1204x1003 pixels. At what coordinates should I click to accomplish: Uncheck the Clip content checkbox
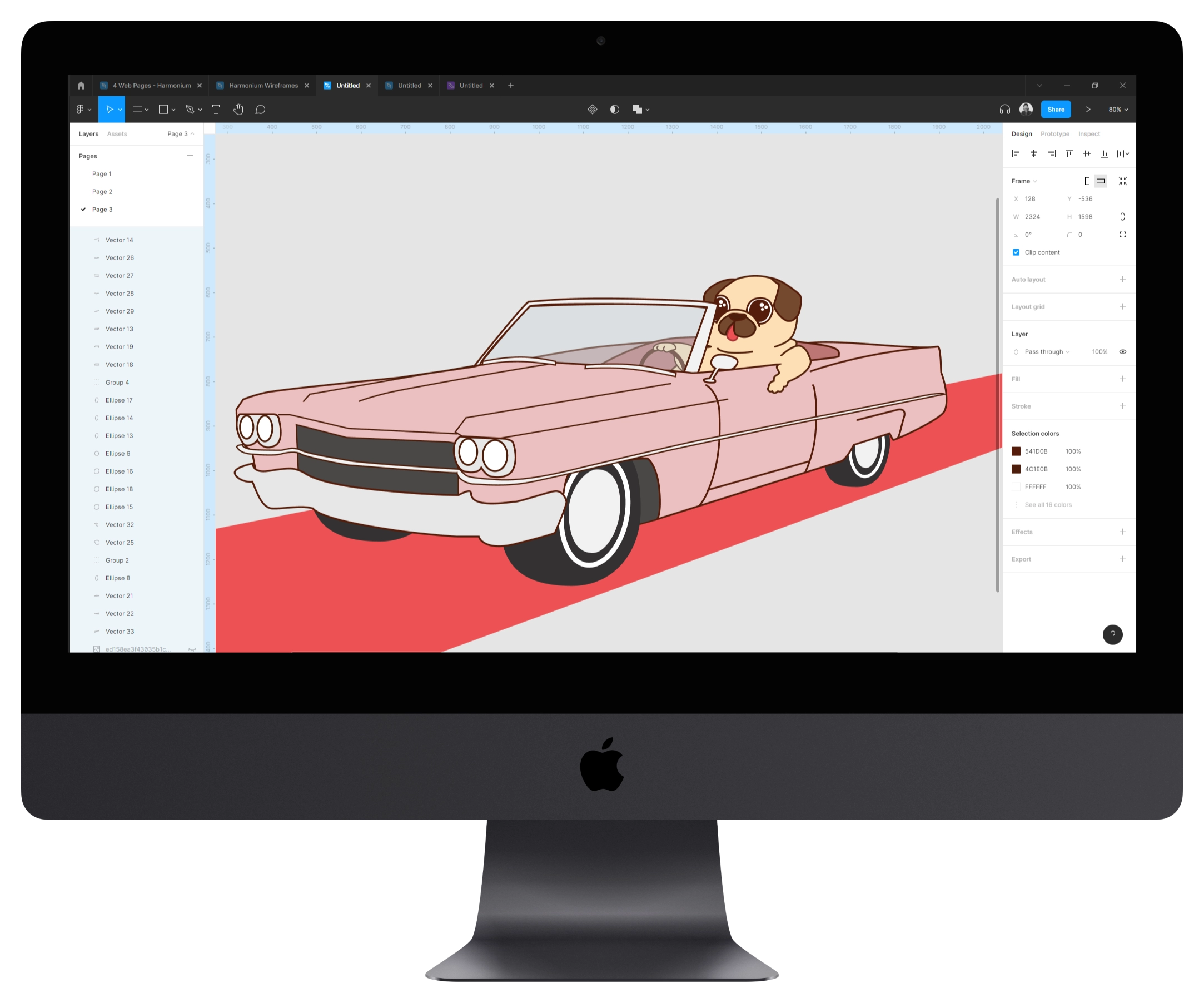(x=1016, y=252)
